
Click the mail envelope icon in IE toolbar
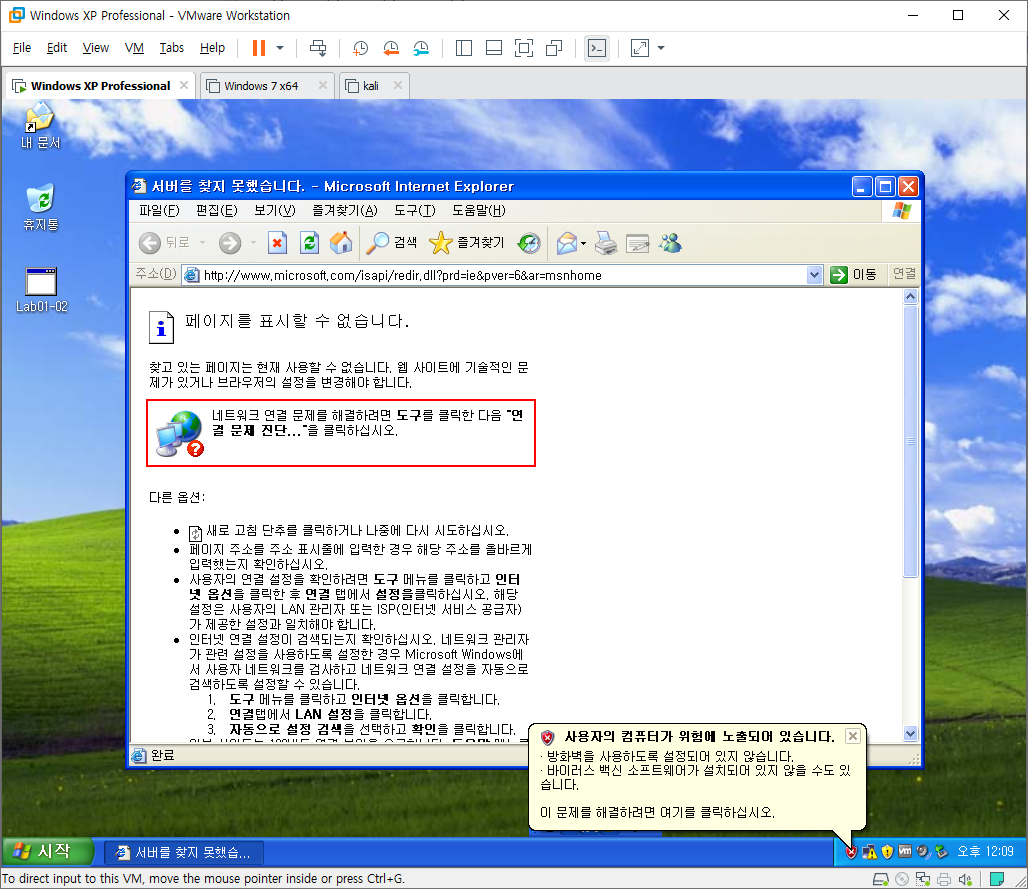(566, 243)
